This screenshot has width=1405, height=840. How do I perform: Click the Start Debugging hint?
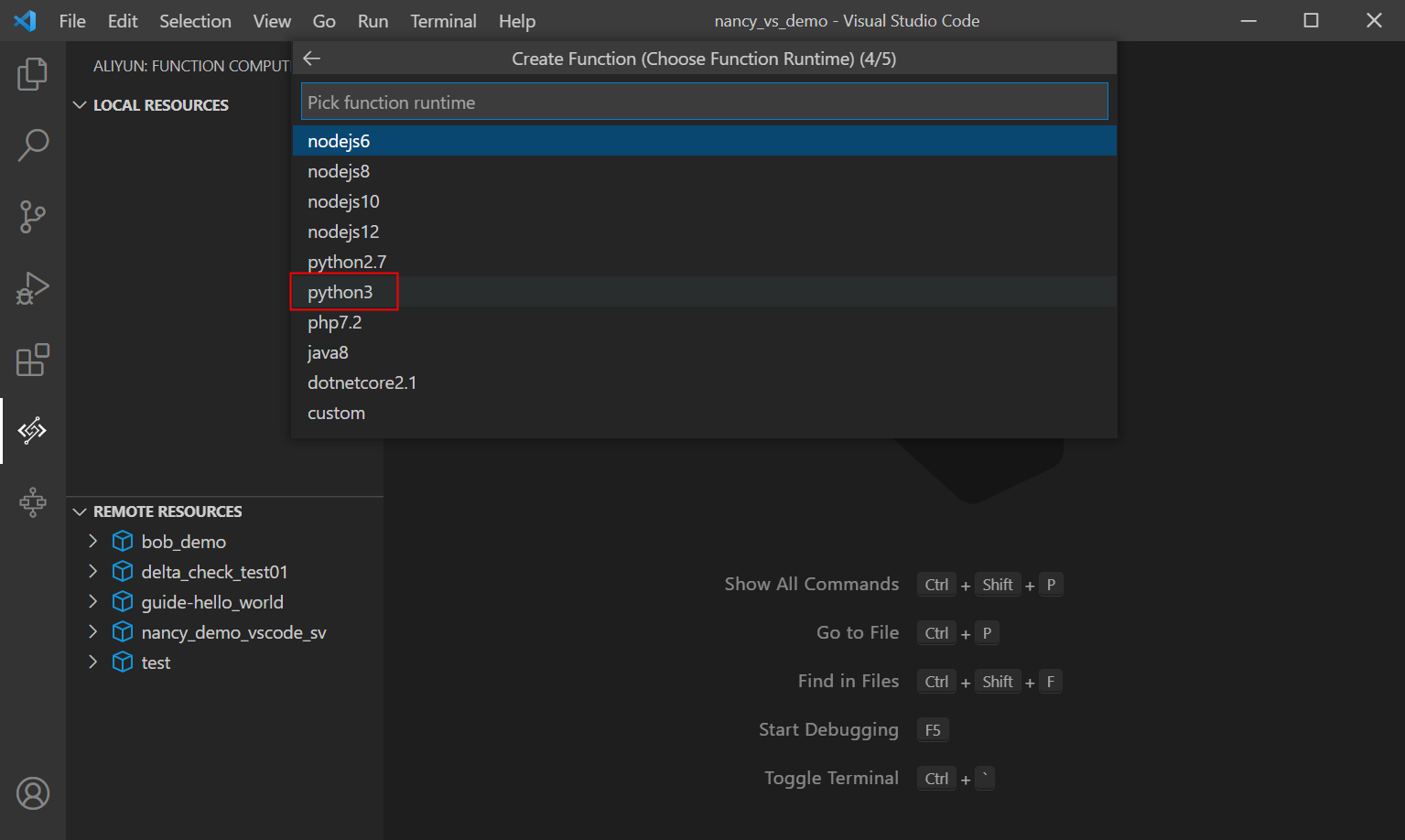[828, 729]
